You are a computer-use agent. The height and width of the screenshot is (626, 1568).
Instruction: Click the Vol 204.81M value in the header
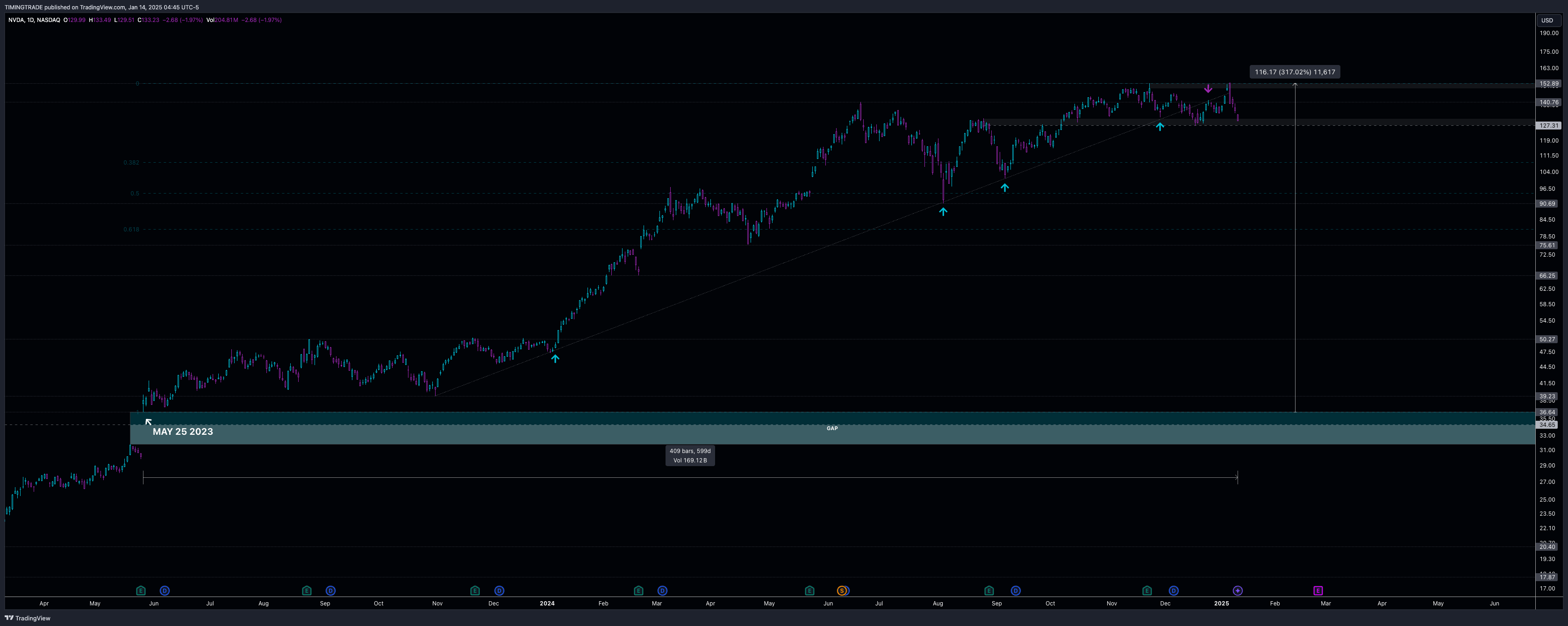pyautogui.click(x=222, y=20)
